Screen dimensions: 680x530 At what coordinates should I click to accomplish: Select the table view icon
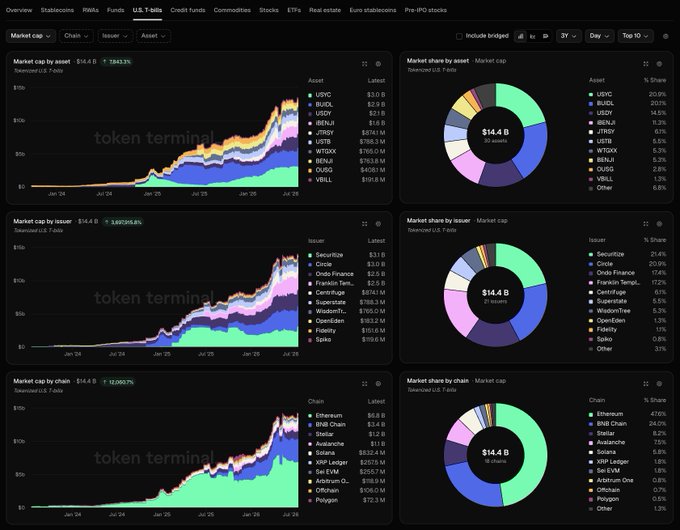pos(546,36)
